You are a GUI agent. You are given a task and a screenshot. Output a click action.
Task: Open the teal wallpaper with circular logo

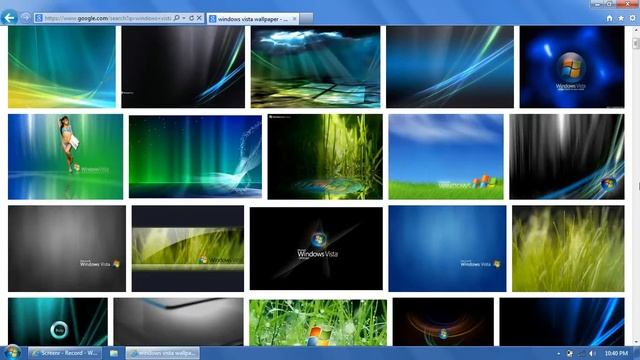(x=58, y=322)
